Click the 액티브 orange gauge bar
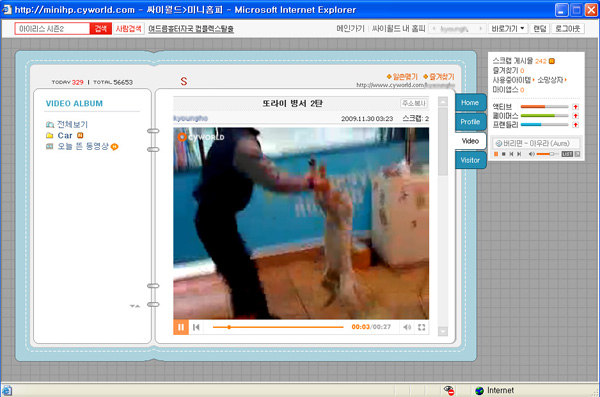This screenshot has width=600, height=397. point(545,107)
